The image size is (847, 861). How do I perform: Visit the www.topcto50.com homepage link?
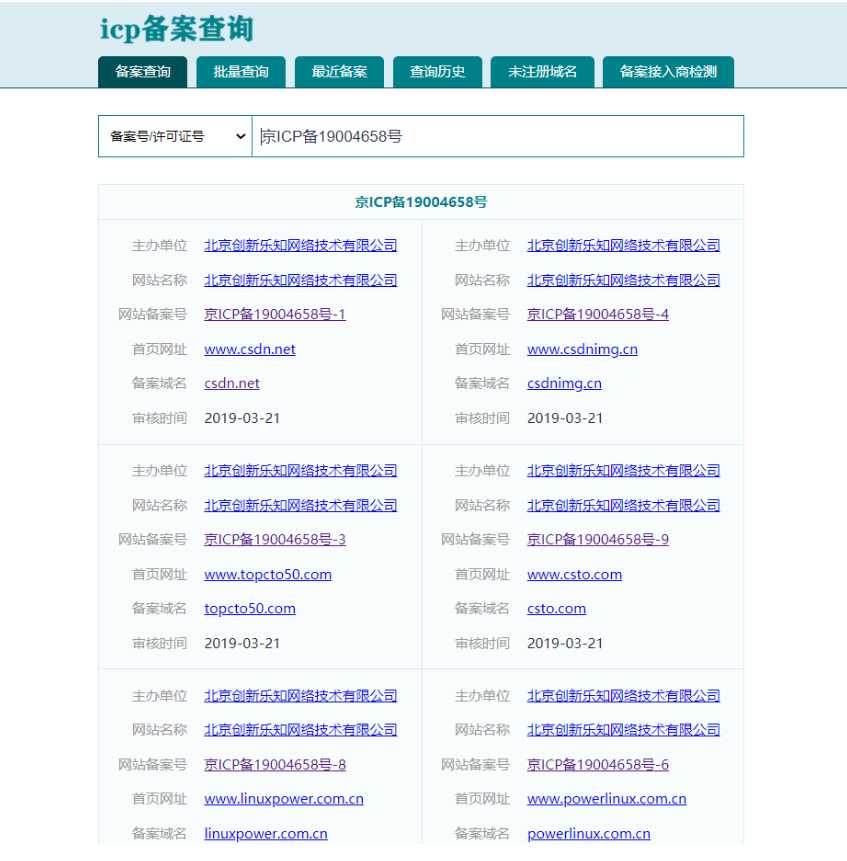click(x=268, y=574)
